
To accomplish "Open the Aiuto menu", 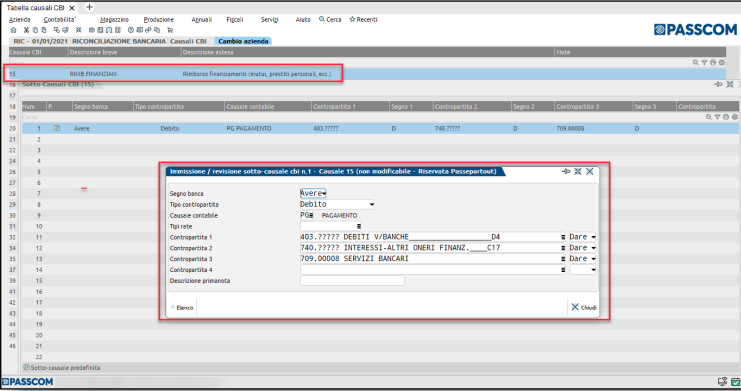I will pyautogui.click(x=303, y=19).
